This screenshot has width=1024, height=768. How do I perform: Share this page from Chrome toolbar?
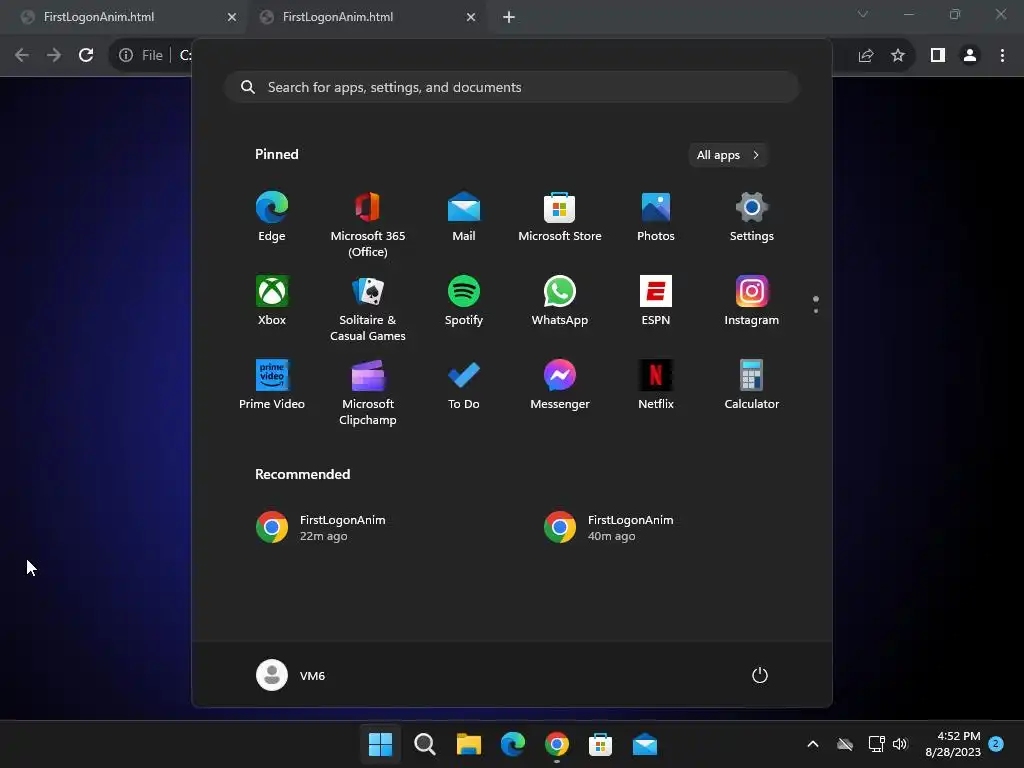pos(866,56)
